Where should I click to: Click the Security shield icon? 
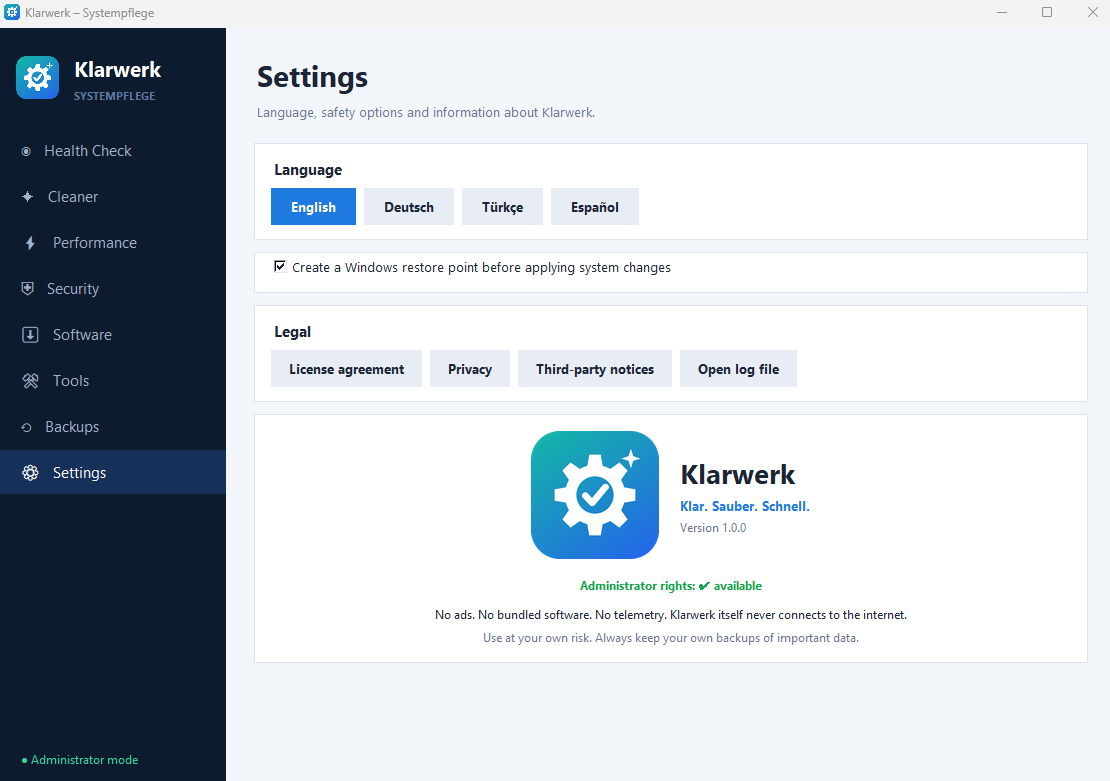pyautogui.click(x=28, y=289)
